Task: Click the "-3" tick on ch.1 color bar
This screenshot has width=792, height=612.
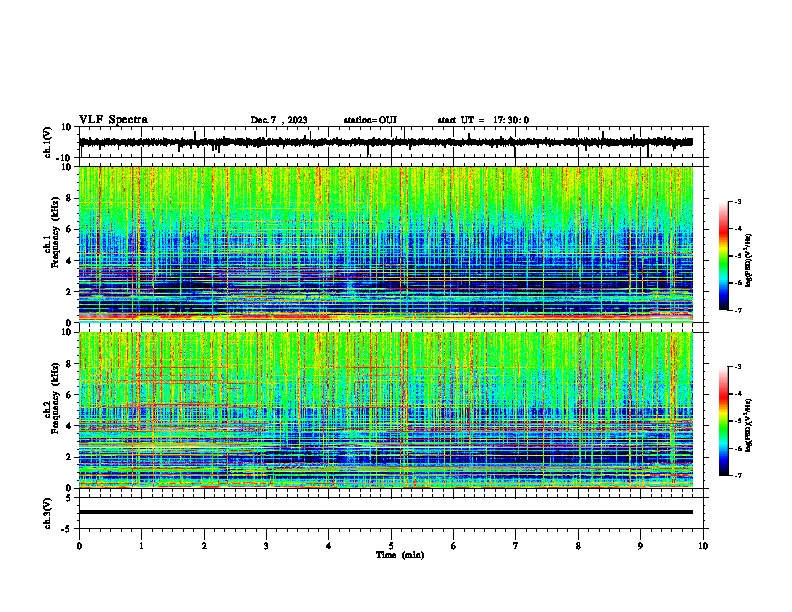Action: click(737, 201)
